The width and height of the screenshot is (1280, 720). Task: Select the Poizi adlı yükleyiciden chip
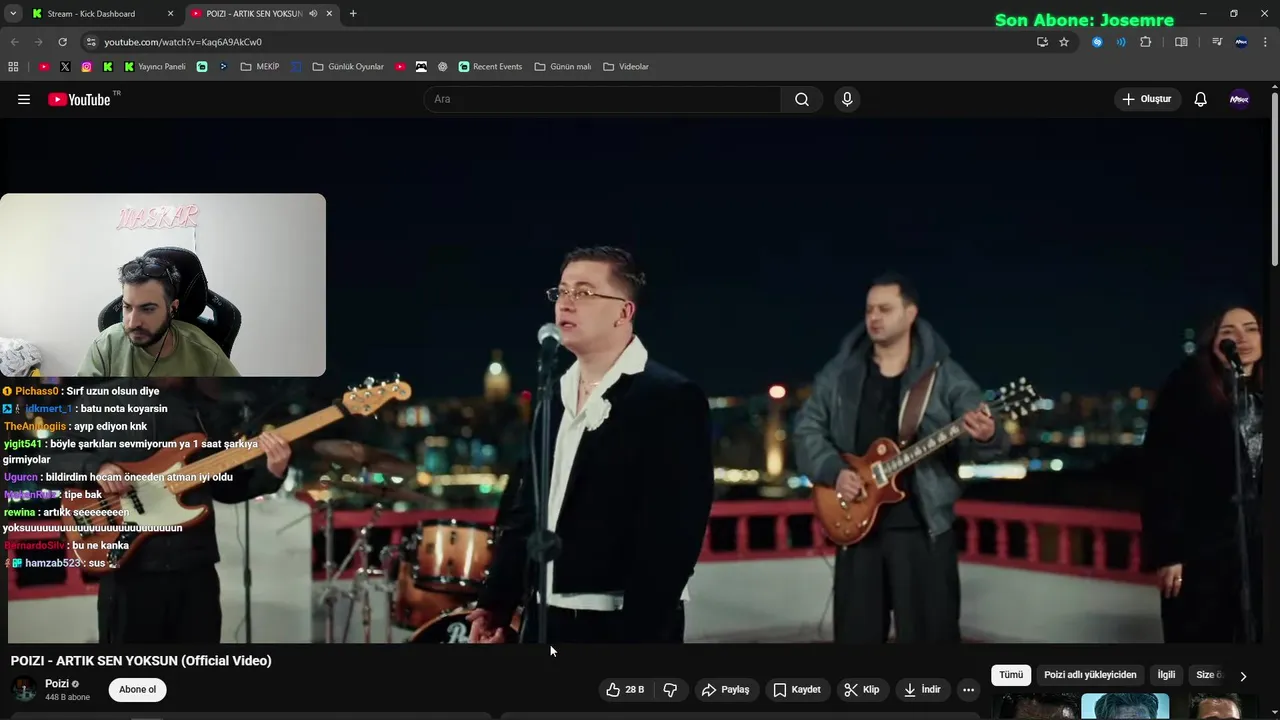1090,675
